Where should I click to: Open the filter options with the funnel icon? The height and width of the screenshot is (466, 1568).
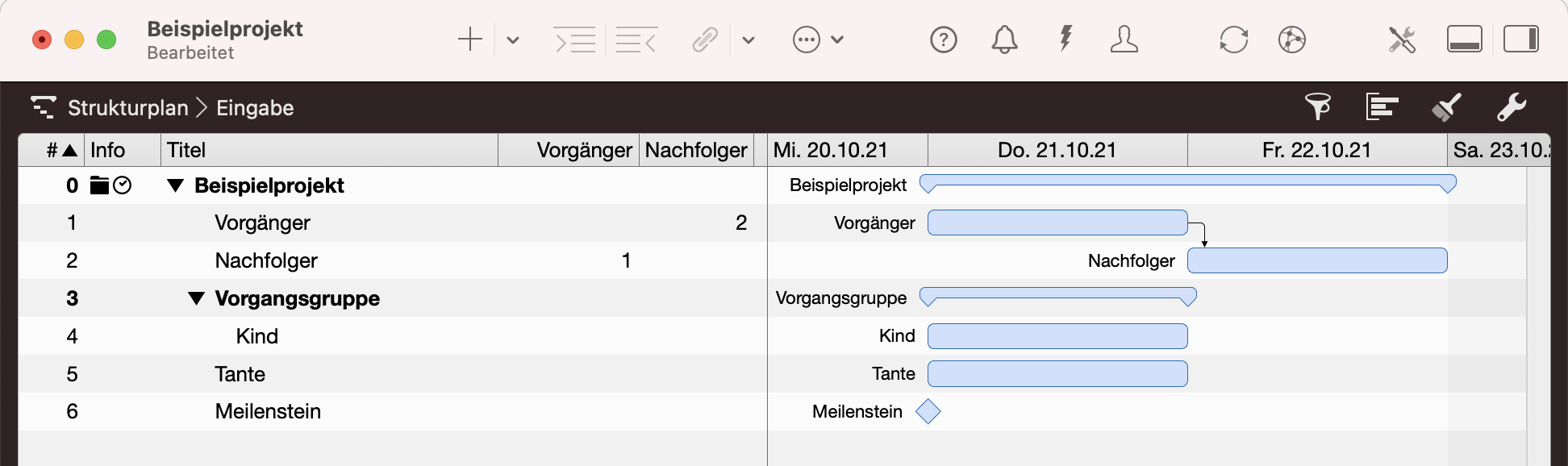click(1316, 106)
